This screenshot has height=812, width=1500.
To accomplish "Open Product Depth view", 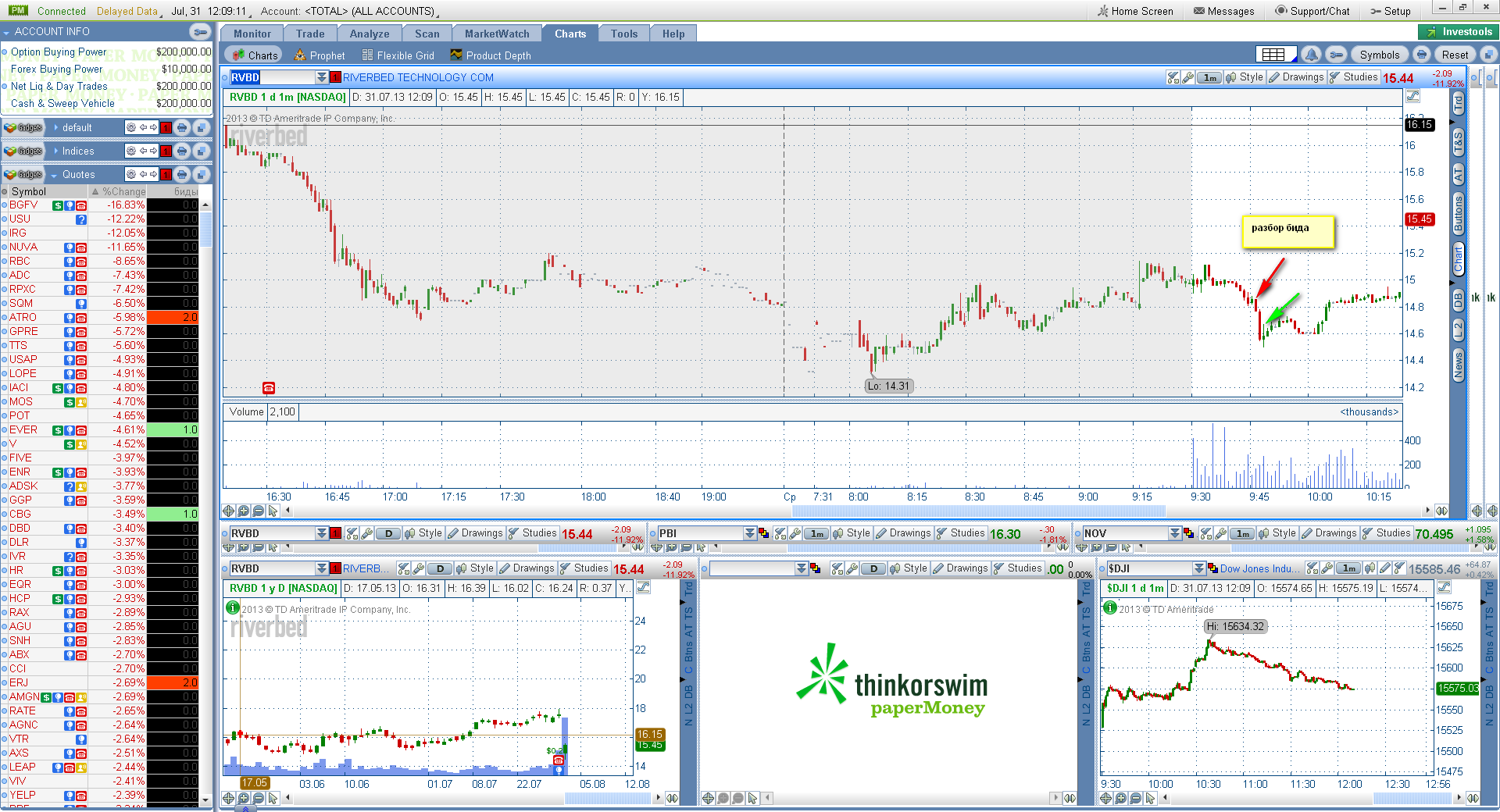I will click(491, 55).
